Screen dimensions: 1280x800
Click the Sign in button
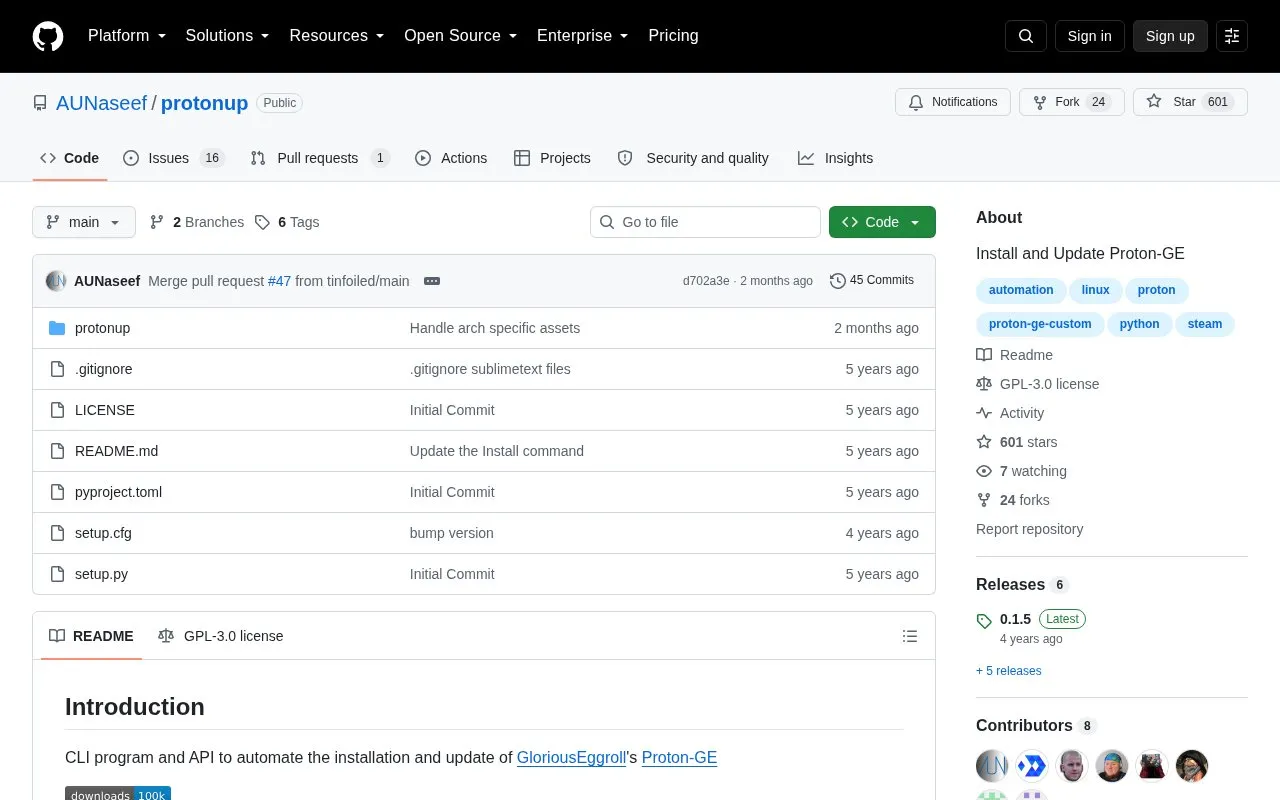click(x=1089, y=36)
